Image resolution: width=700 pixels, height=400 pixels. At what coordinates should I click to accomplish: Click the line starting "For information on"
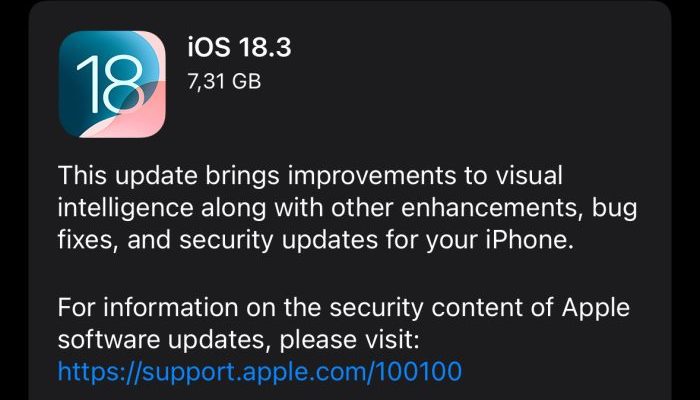coord(344,308)
